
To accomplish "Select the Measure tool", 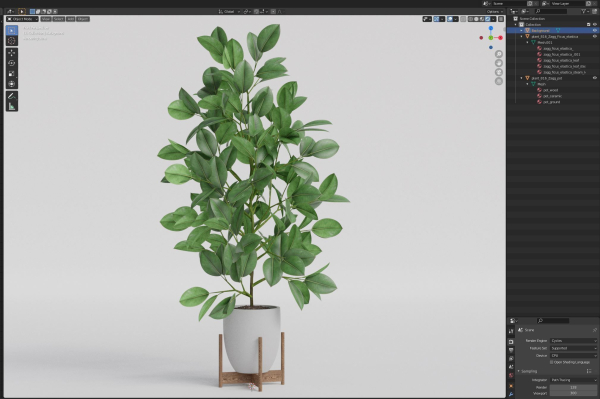I will 12,106.
